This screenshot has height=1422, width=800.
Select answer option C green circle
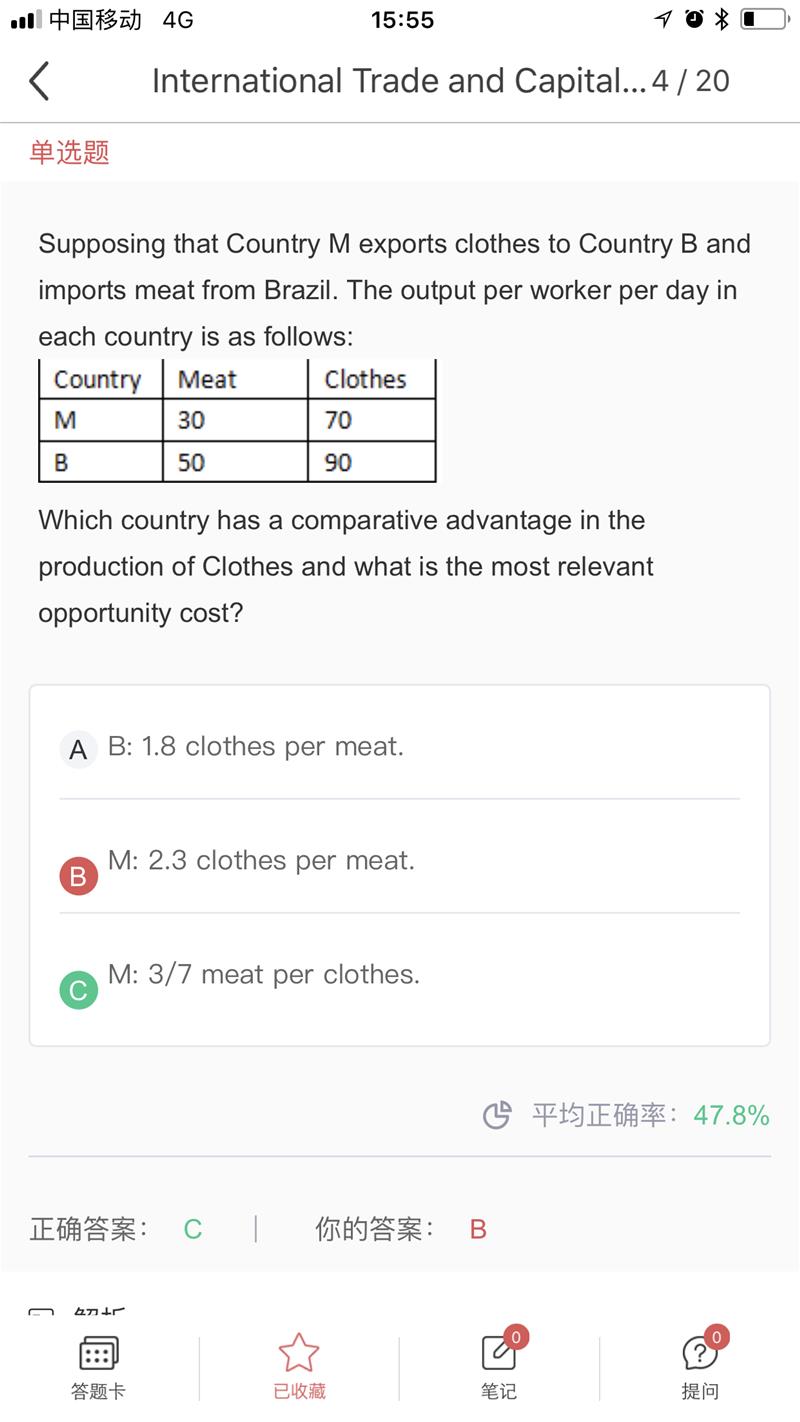[x=78, y=991]
